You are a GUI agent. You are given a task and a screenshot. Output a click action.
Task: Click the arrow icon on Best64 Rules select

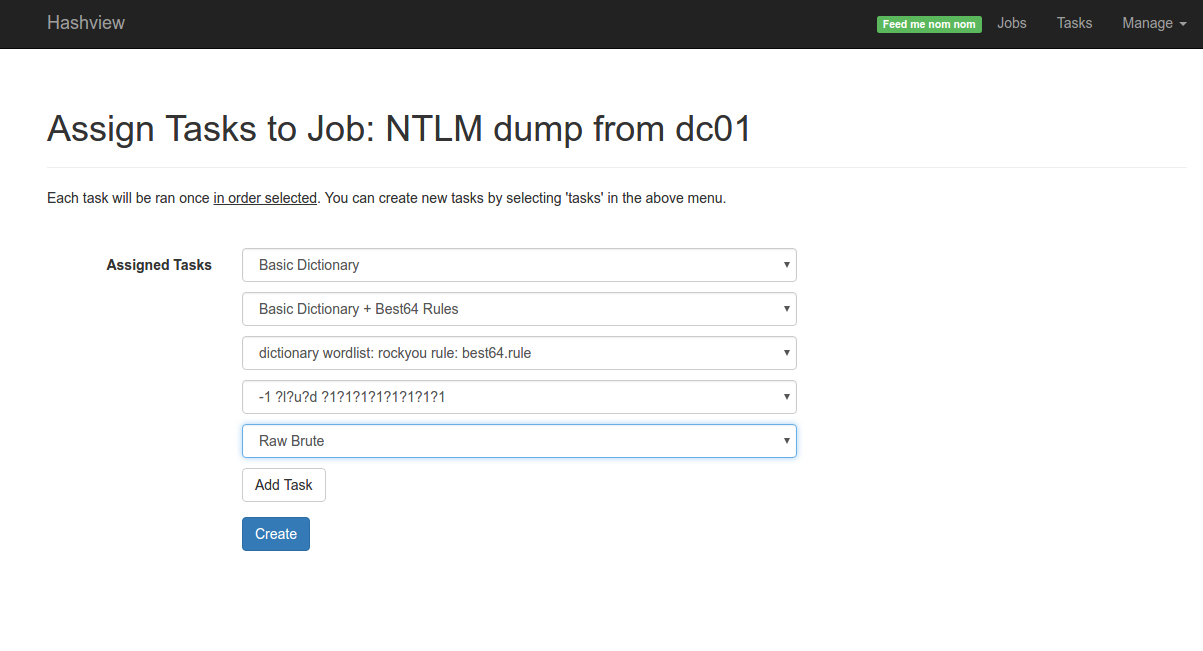click(787, 309)
